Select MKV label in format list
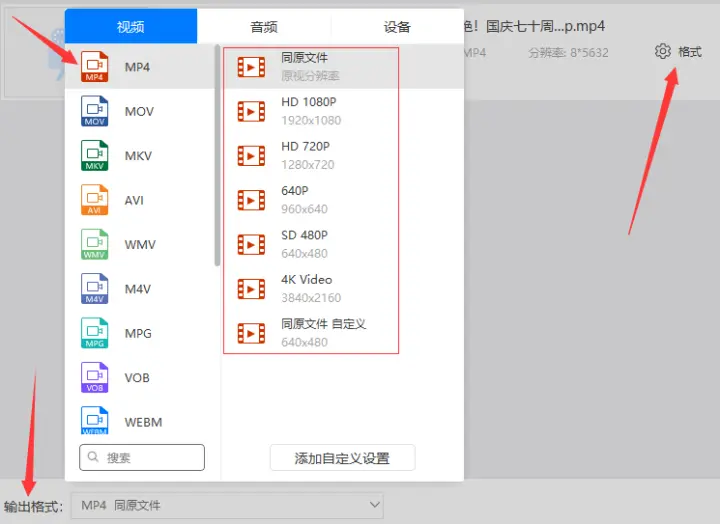This screenshot has width=720, height=524. (138, 156)
